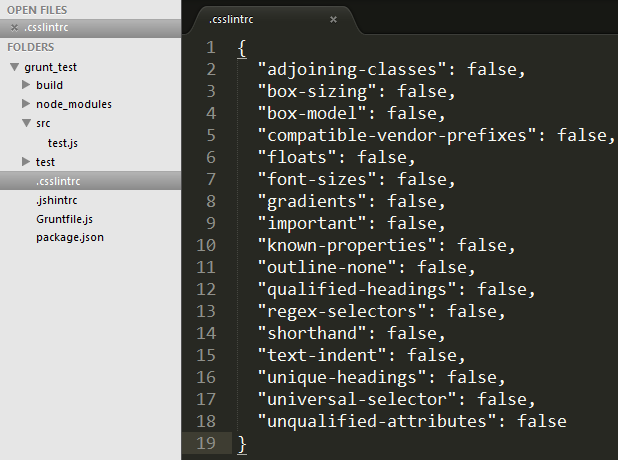Switch to the .csslintrc tab
Screen dimensions: 618x460
pos(235,19)
